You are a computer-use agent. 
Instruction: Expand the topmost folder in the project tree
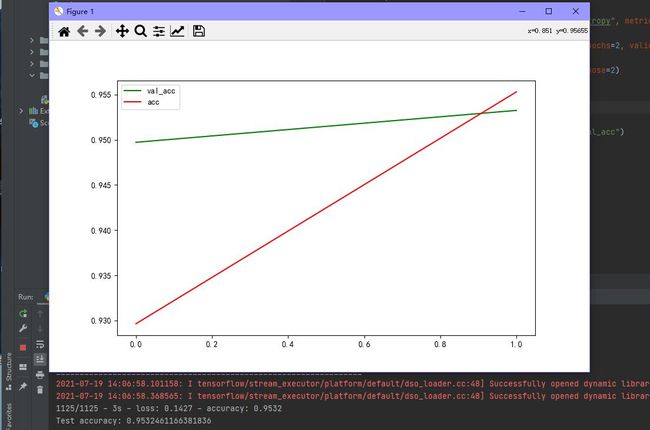(x=32, y=40)
